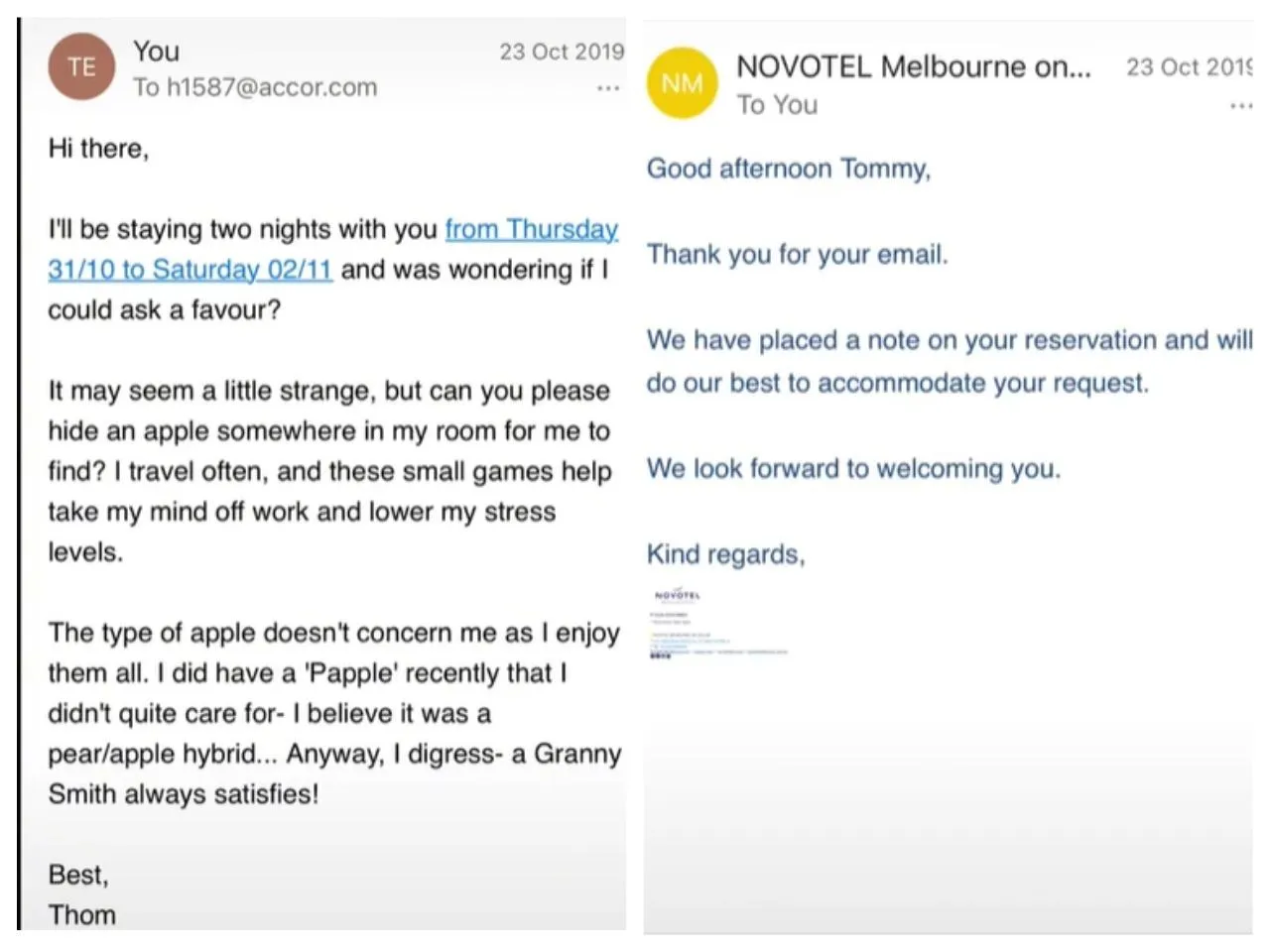The width and height of the screenshot is (1270, 952).
Task: Click the "Thom" signature name
Action: point(81,914)
